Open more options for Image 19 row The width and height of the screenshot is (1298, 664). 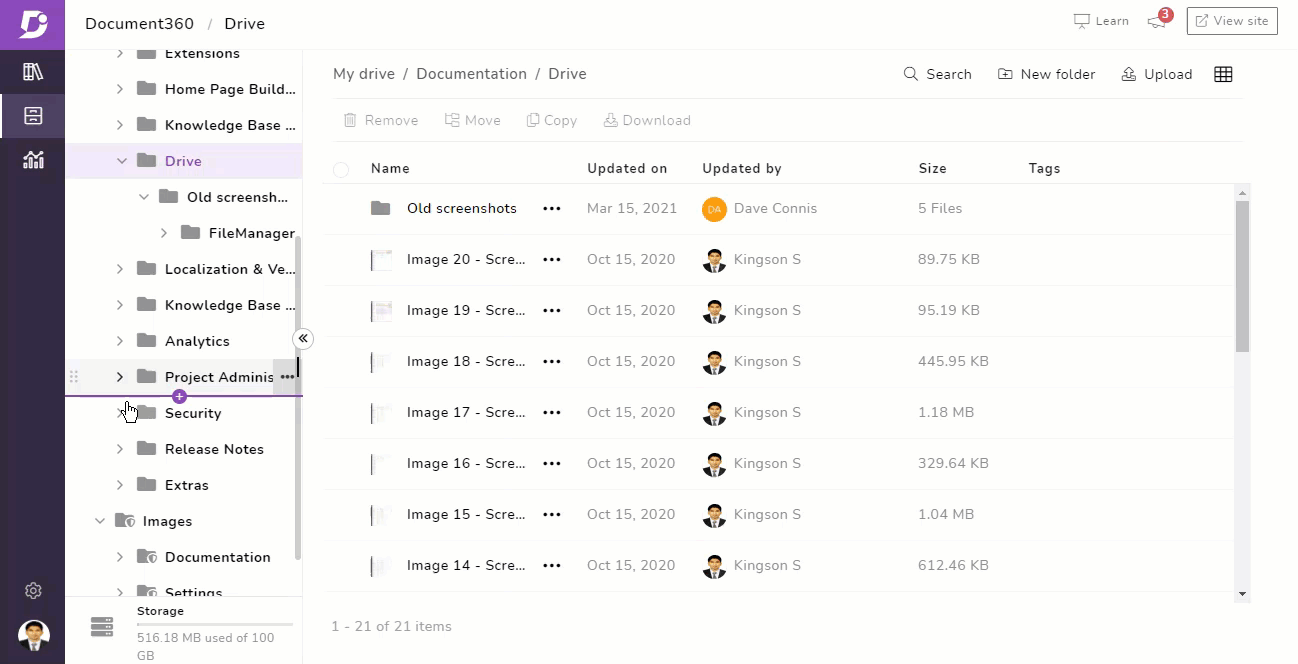pos(551,310)
